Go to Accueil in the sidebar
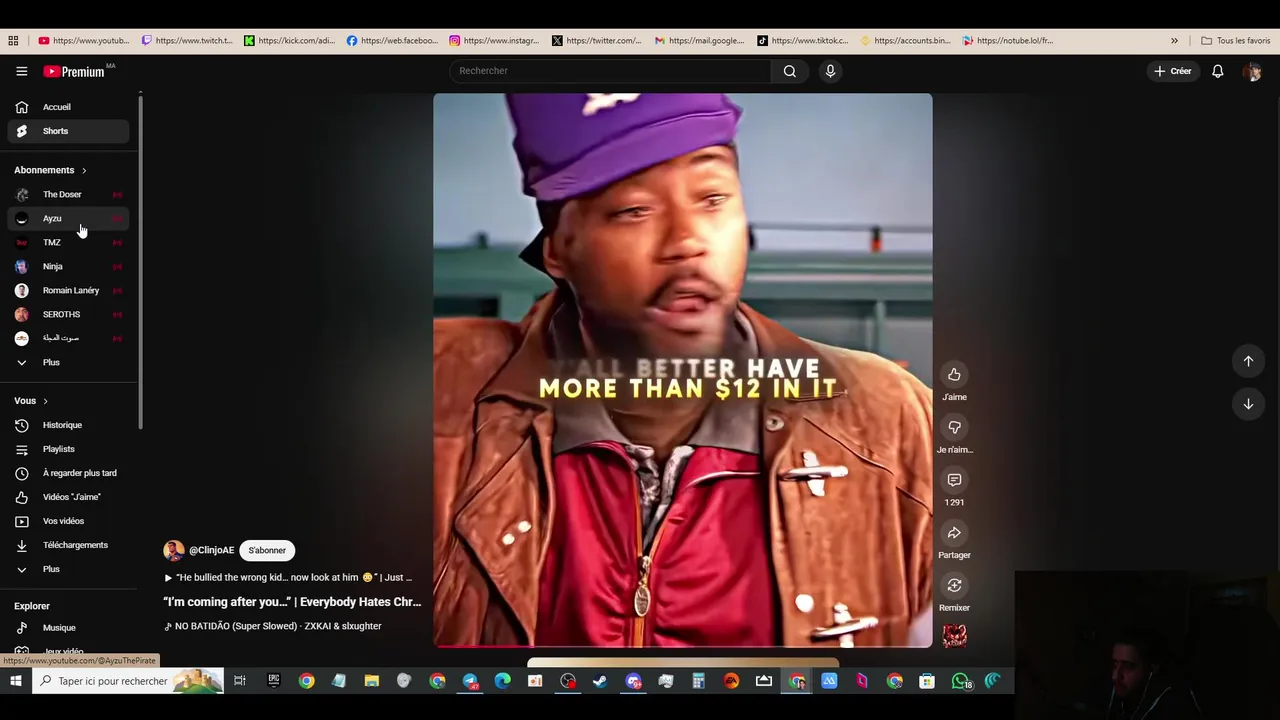 click(68, 107)
